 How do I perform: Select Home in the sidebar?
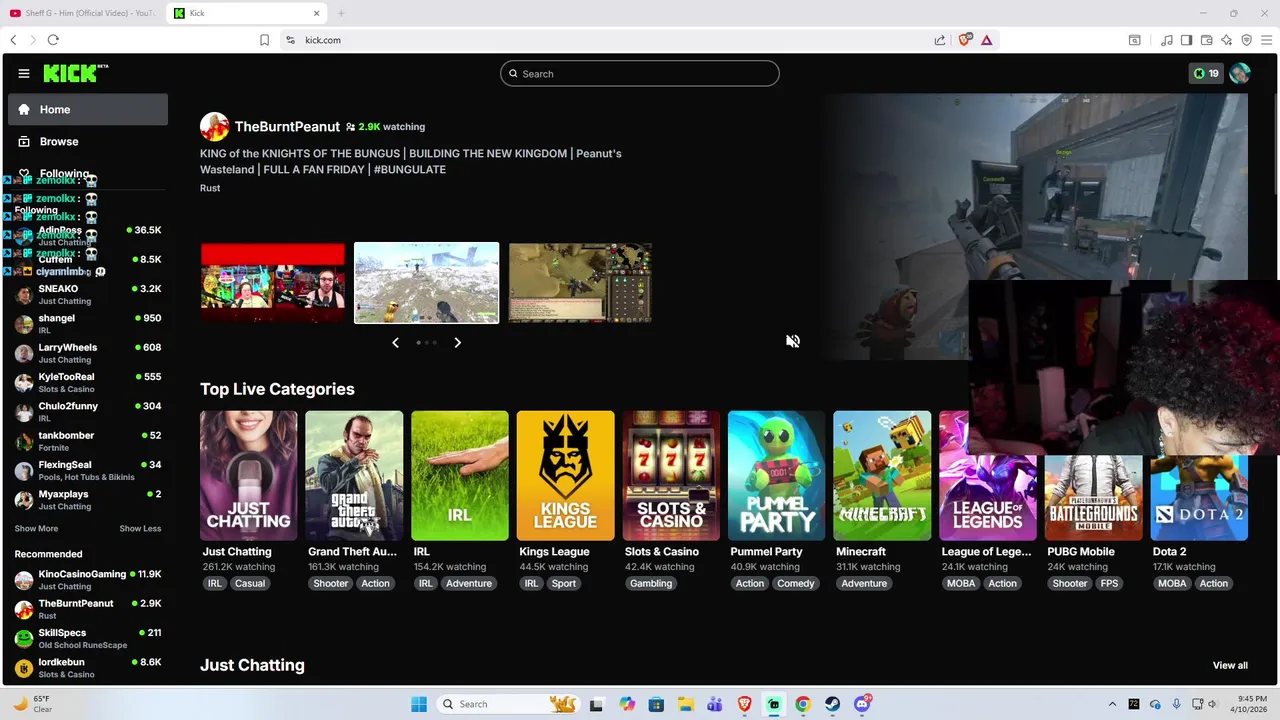(x=88, y=109)
